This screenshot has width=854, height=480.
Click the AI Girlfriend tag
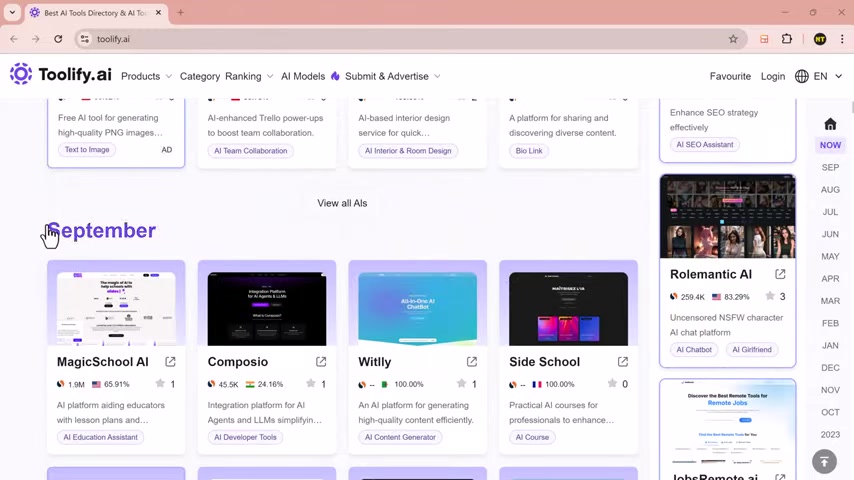pyautogui.click(x=752, y=350)
